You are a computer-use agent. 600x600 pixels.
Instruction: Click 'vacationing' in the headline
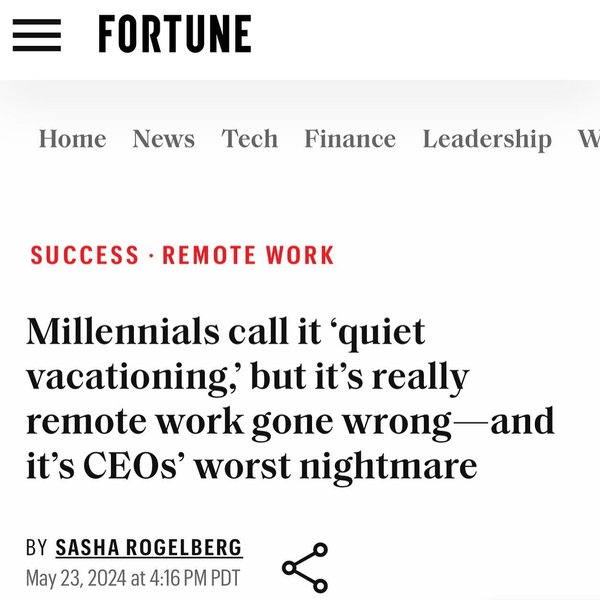(127, 377)
